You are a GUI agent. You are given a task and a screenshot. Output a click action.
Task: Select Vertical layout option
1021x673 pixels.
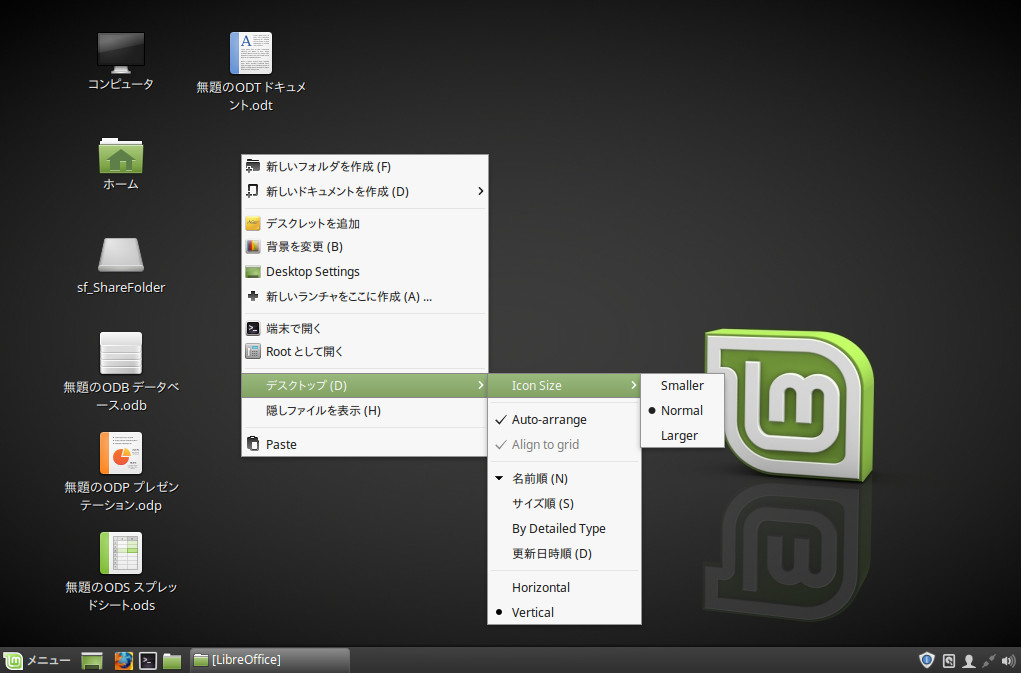click(x=565, y=612)
